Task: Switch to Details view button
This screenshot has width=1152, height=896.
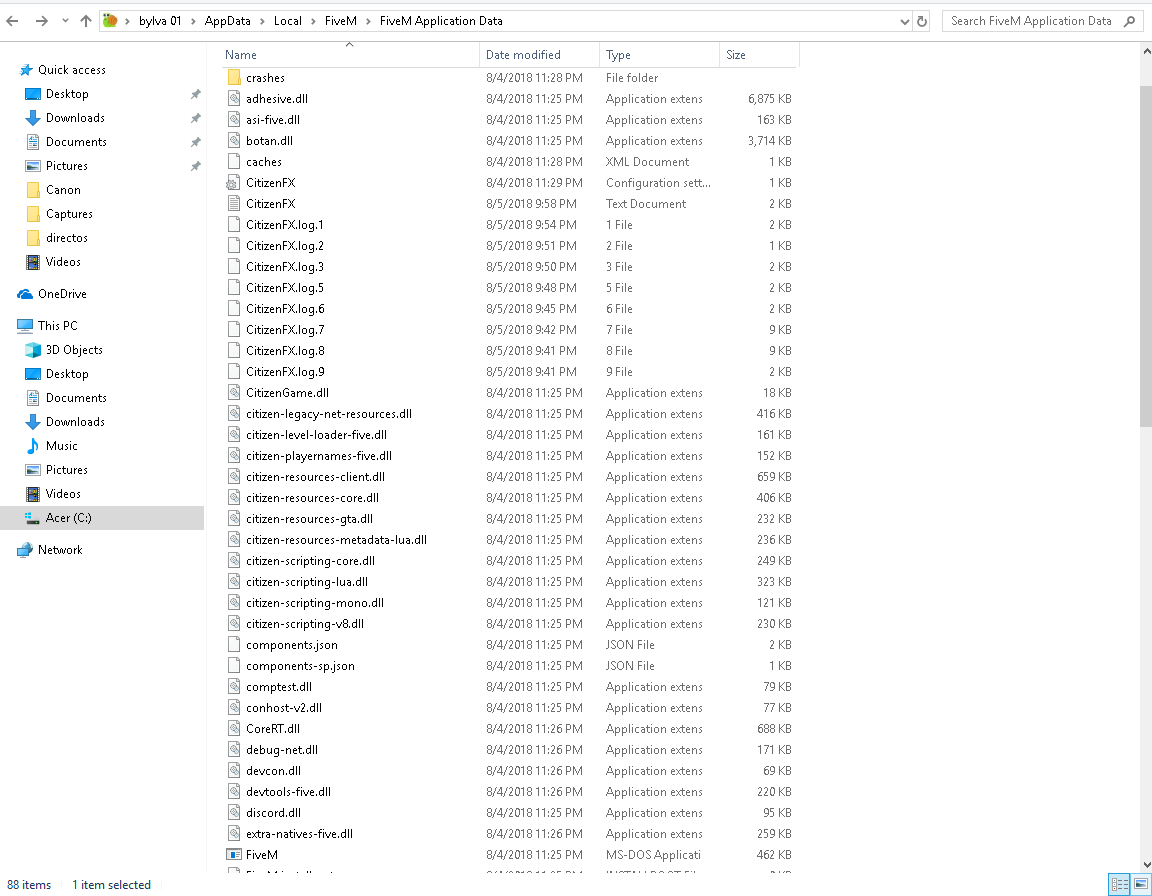Action: (1119, 884)
